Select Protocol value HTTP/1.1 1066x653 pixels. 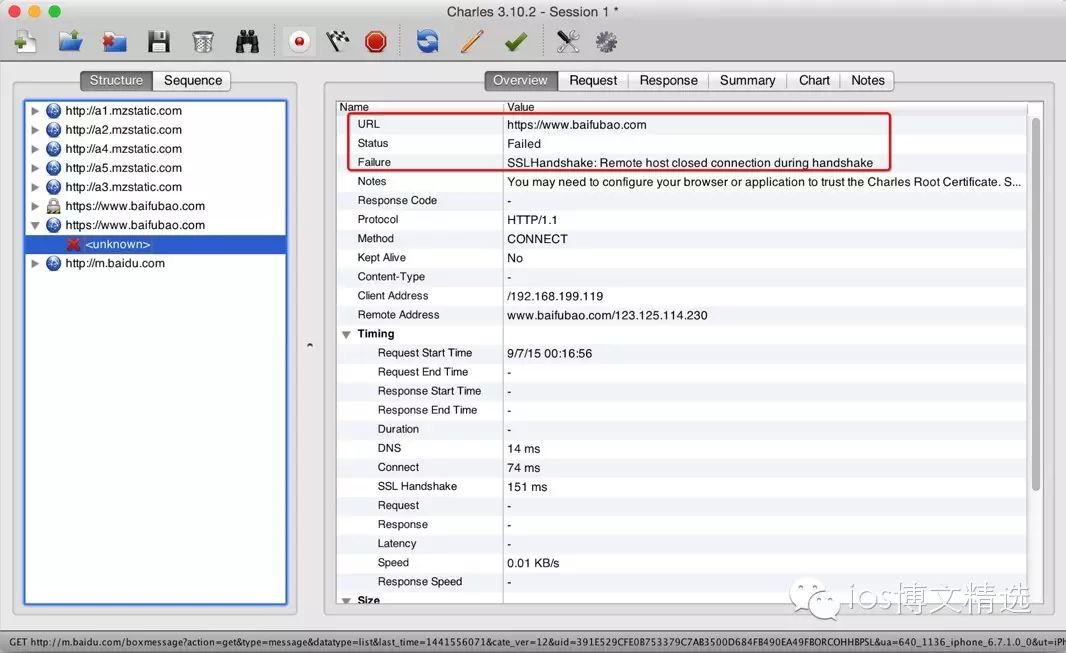tap(532, 219)
